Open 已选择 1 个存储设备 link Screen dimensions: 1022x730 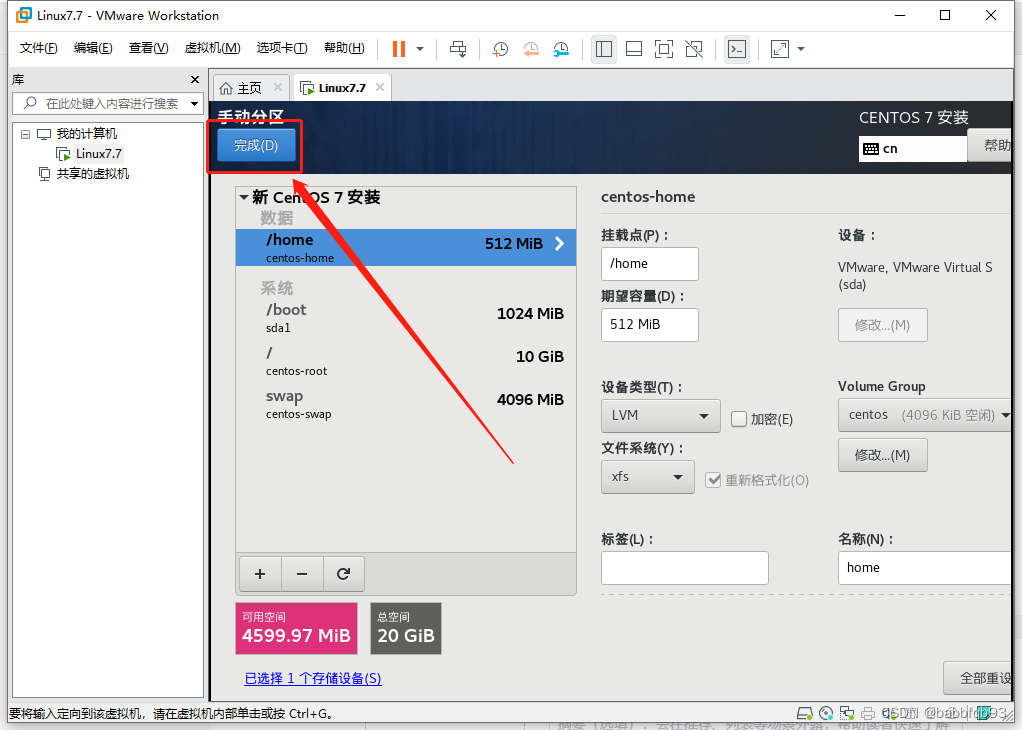313,679
